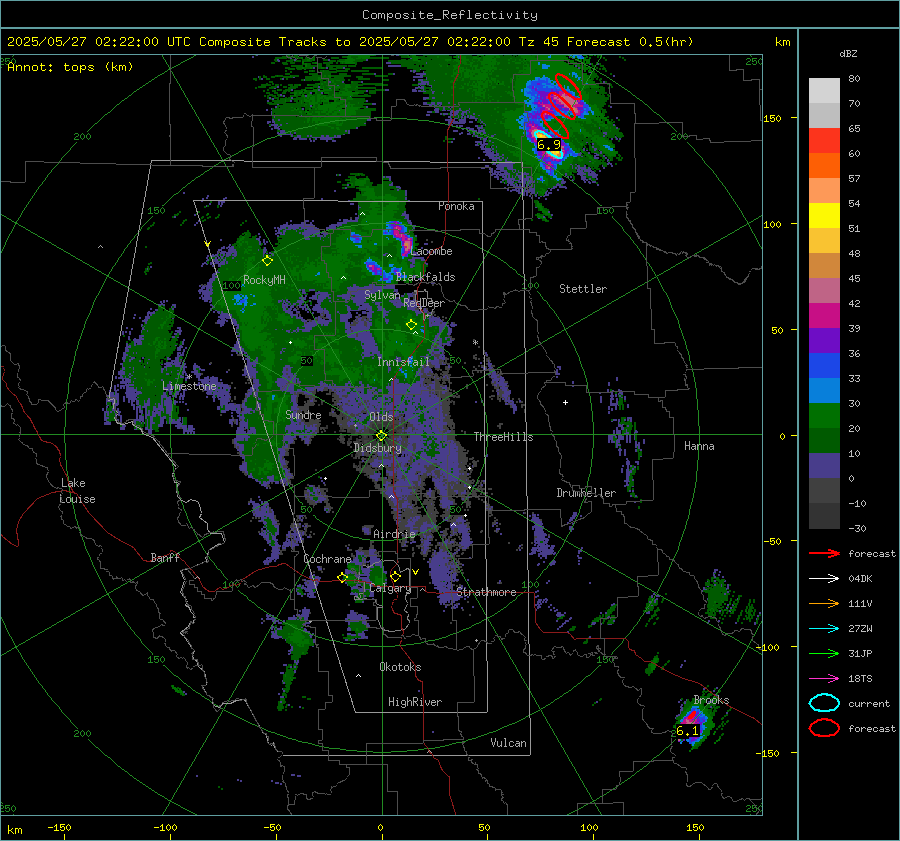Click the purple 36 dBZ color swatch
The image size is (900, 841).
tap(824, 341)
